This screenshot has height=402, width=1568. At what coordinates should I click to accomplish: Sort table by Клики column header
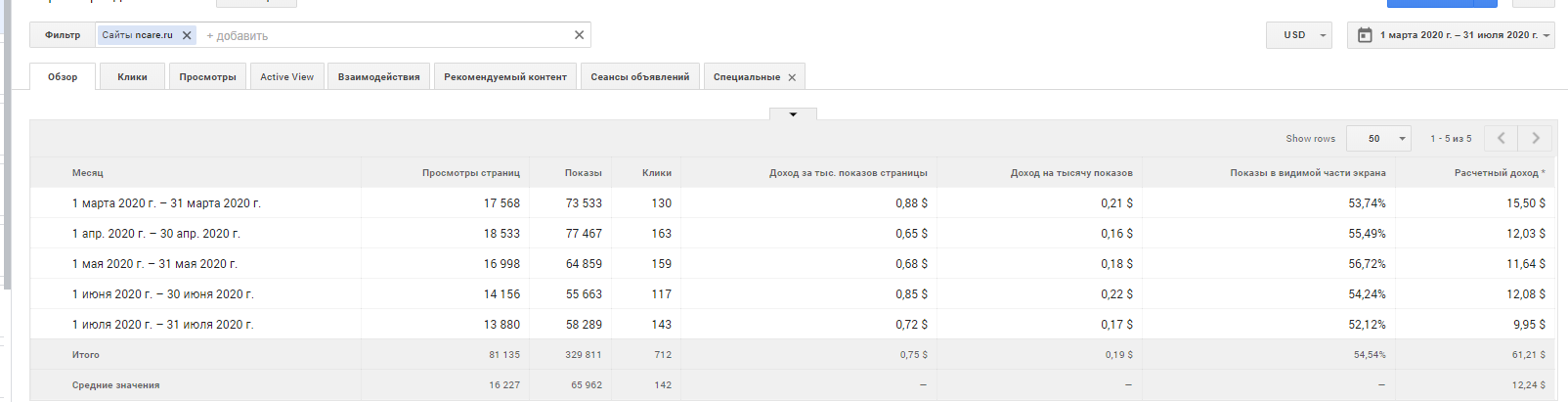656,173
